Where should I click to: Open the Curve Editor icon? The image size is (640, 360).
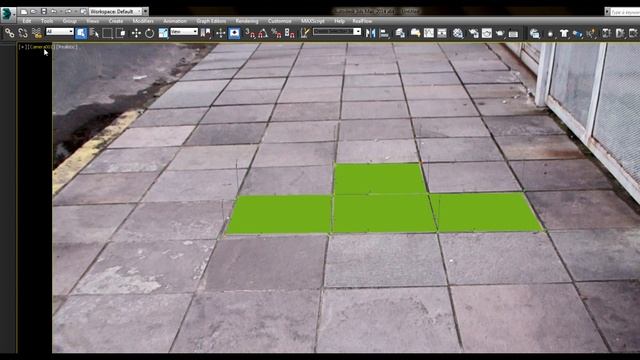(x=429, y=33)
